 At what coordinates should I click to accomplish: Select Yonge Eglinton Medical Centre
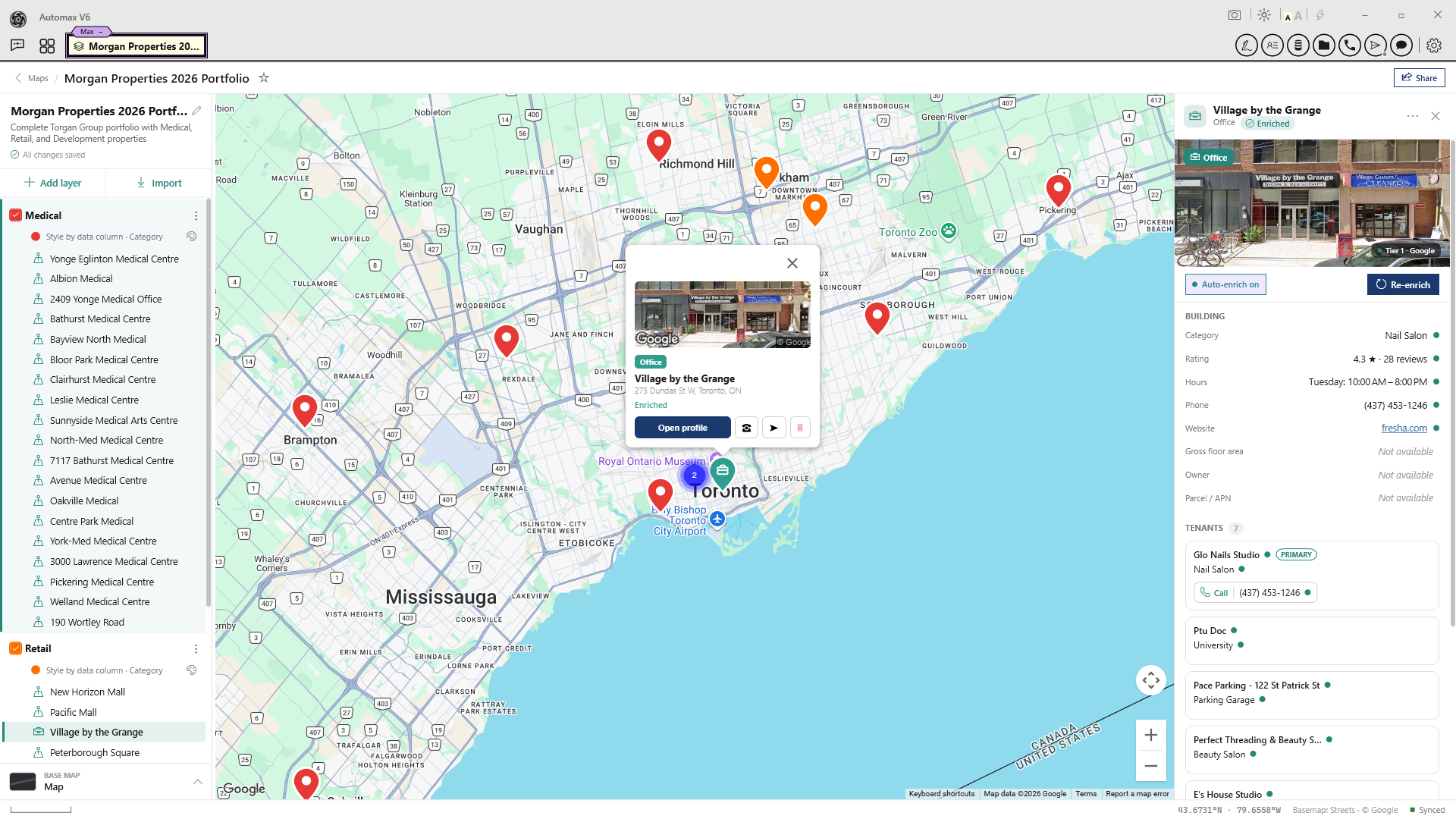(x=105, y=259)
